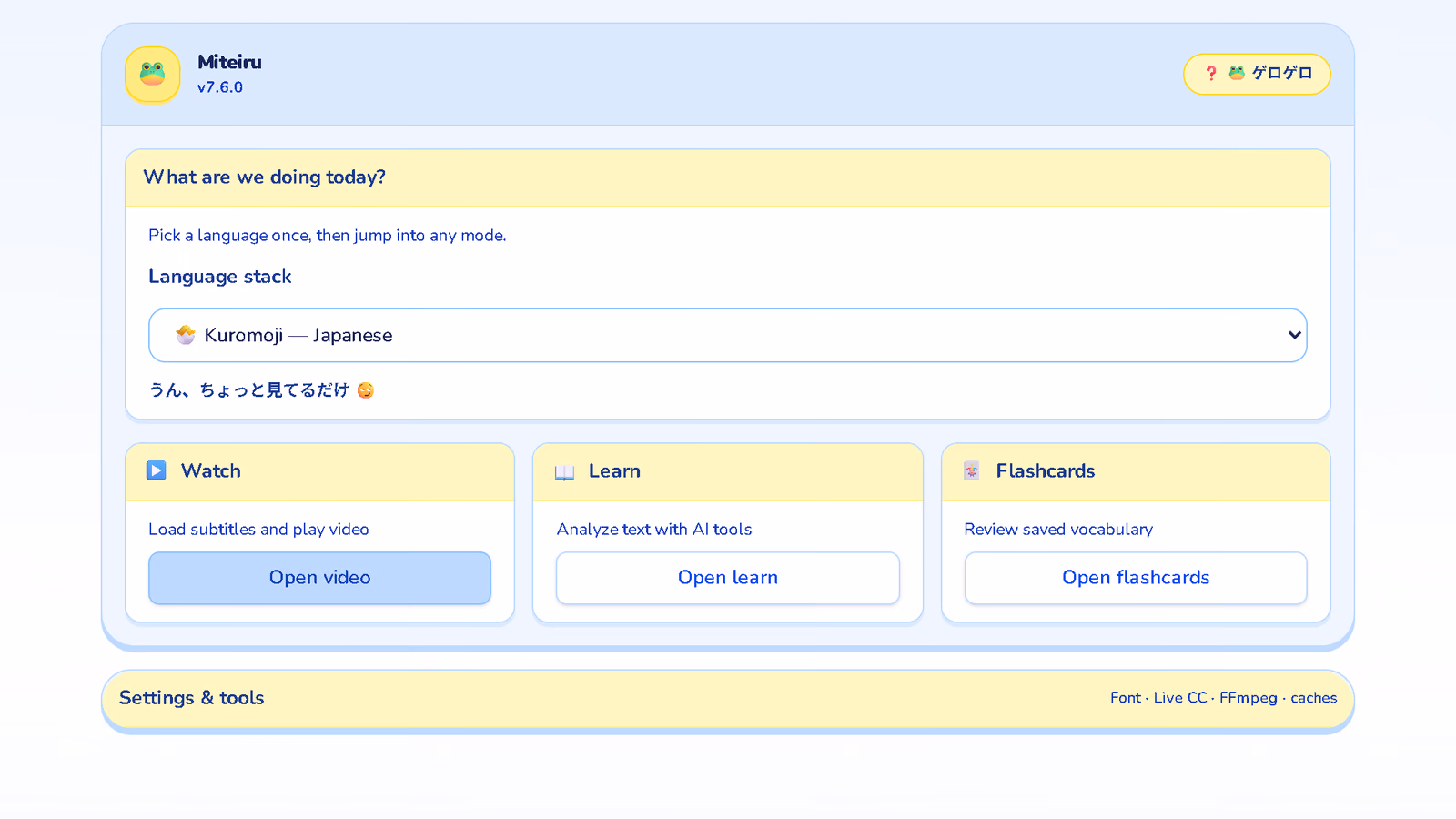Click 'Load subtitles and play video' text

pos(258,530)
